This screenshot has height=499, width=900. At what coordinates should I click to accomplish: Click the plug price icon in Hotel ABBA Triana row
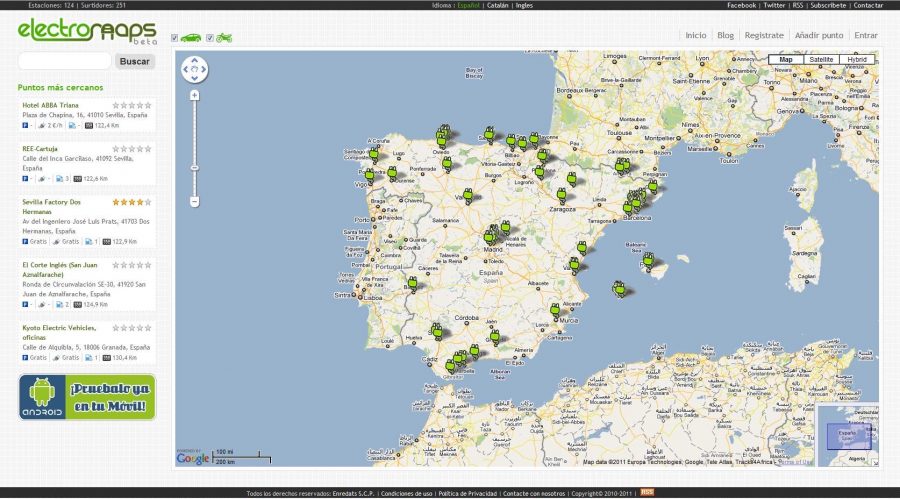pos(41,125)
